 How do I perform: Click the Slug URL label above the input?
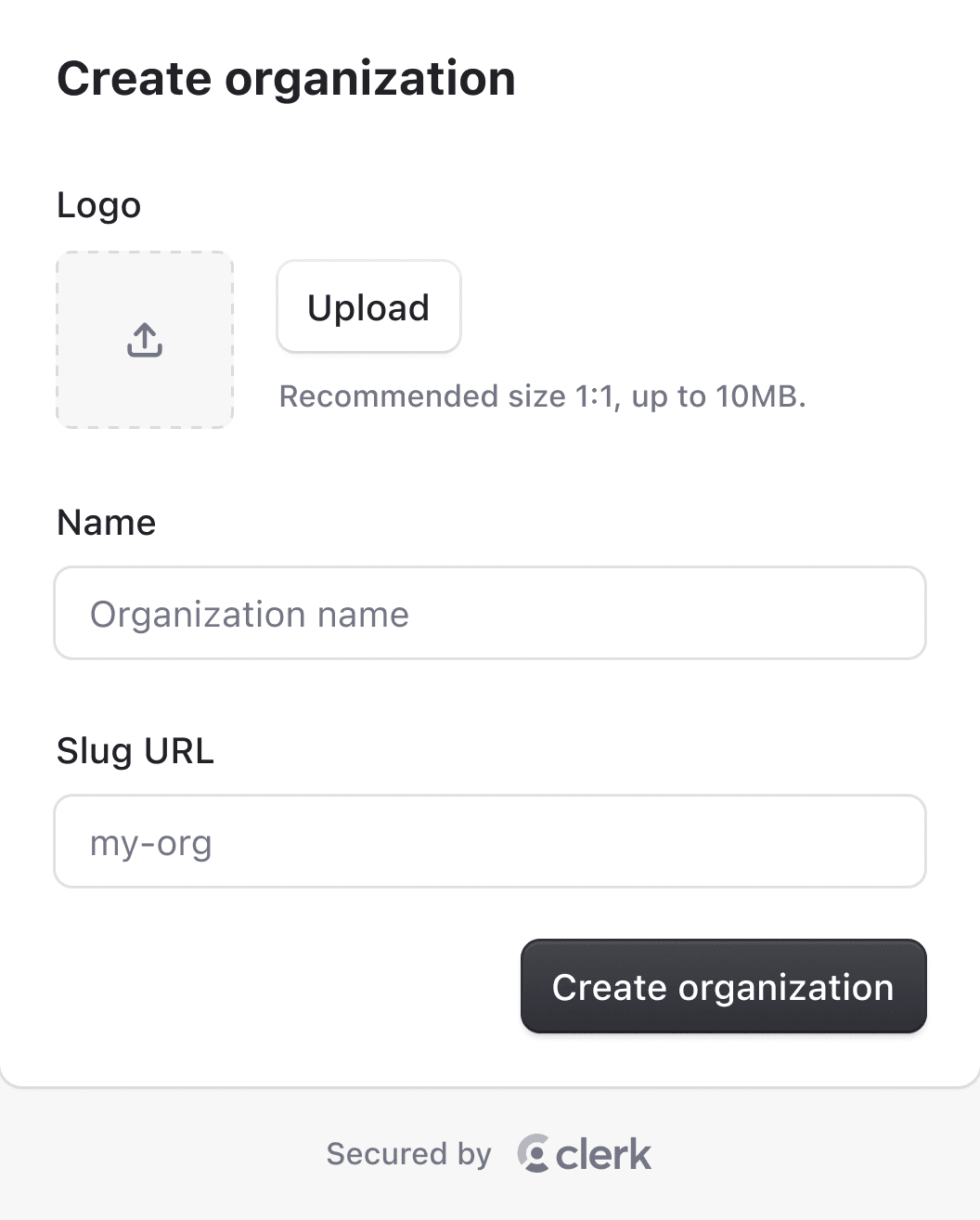pyautogui.click(x=135, y=750)
